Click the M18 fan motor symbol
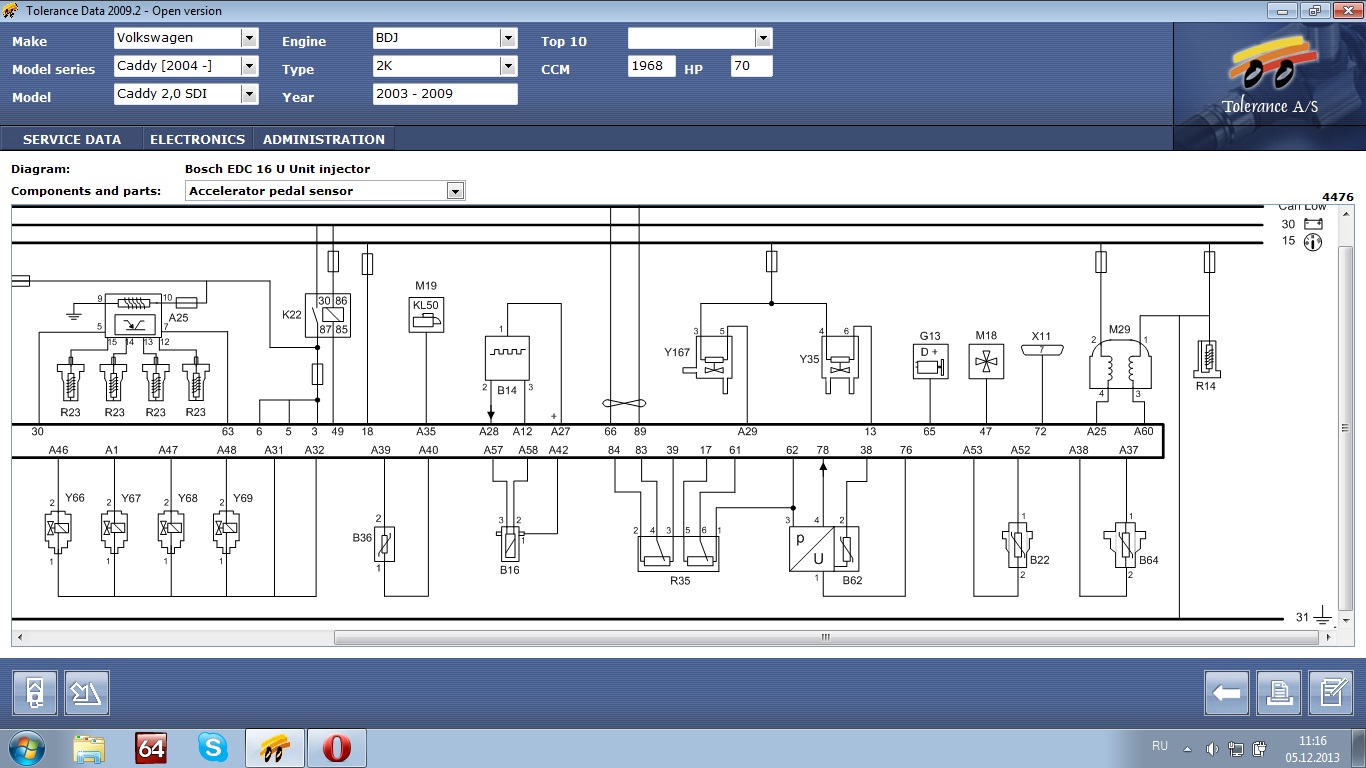This screenshot has height=768, width=1366. [x=986, y=361]
